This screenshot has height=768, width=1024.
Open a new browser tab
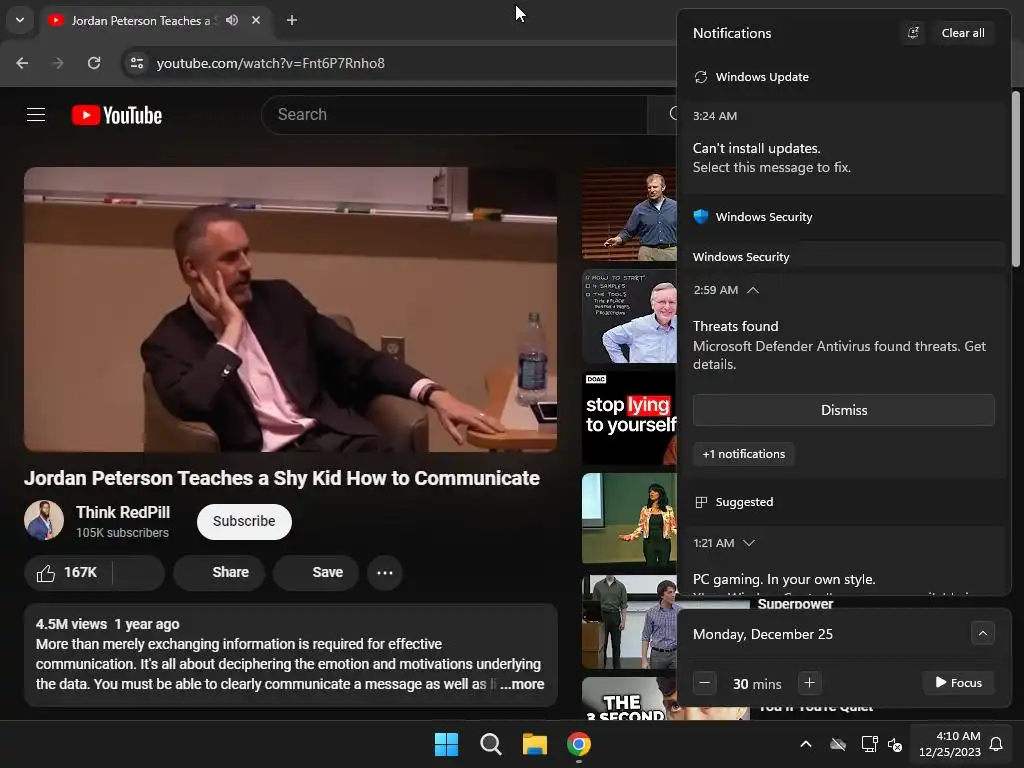(x=292, y=20)
